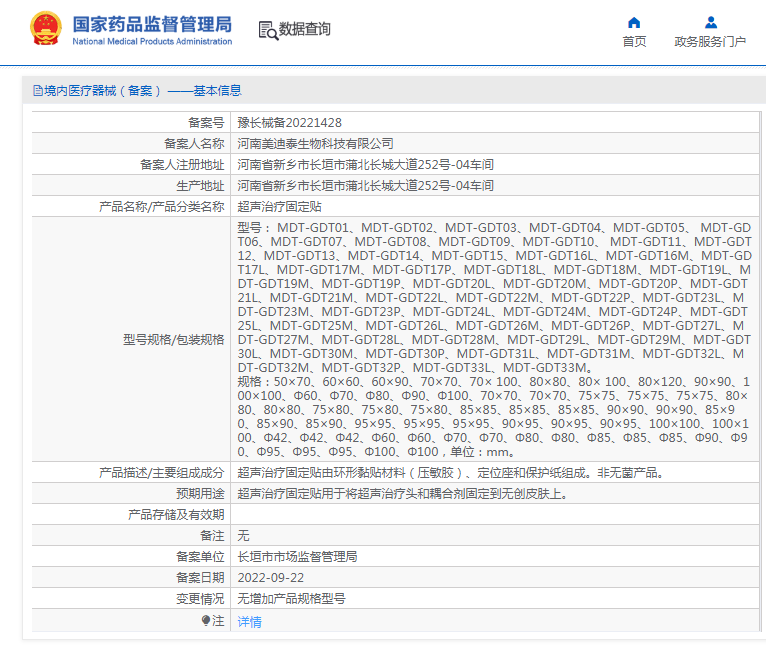Open the 数据查询 search icon
This screenshot has height=645, width=766.
point(268,30)
